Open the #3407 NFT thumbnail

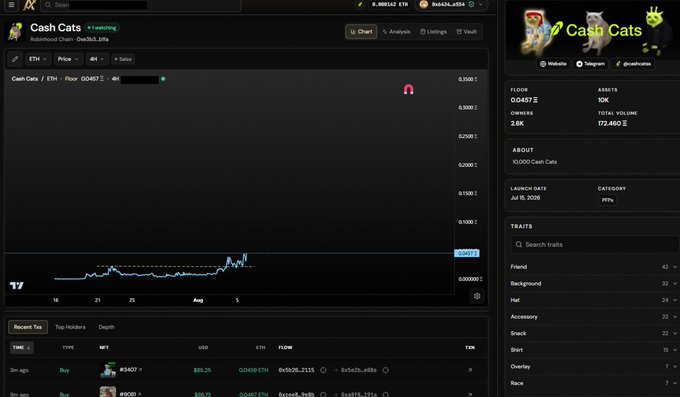click(108, 370)
